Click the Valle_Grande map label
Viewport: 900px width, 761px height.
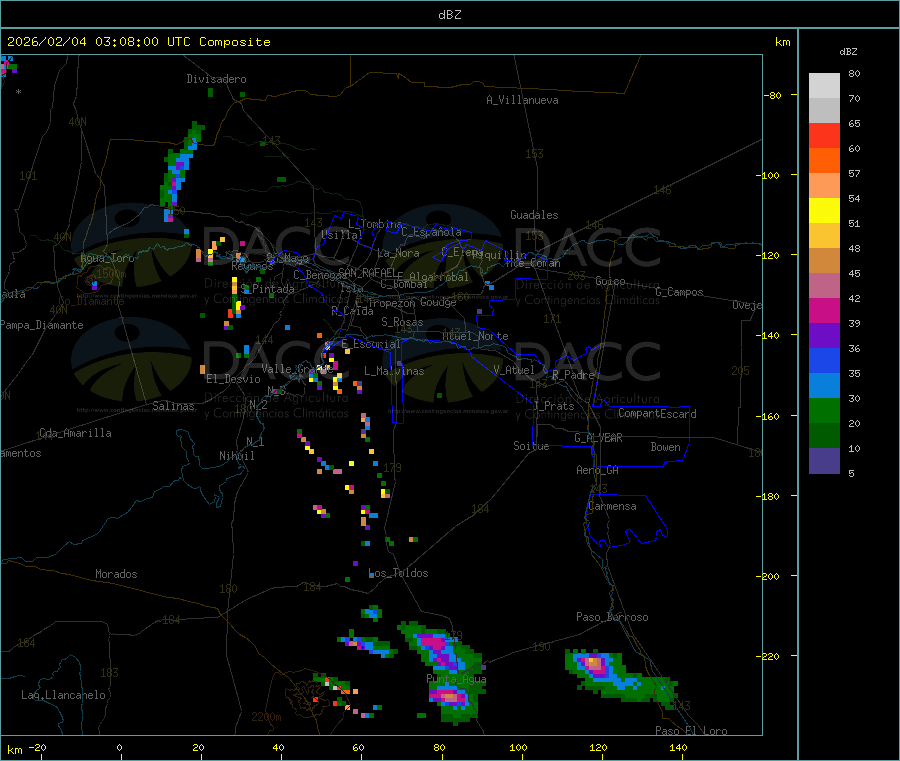[297, 368]
